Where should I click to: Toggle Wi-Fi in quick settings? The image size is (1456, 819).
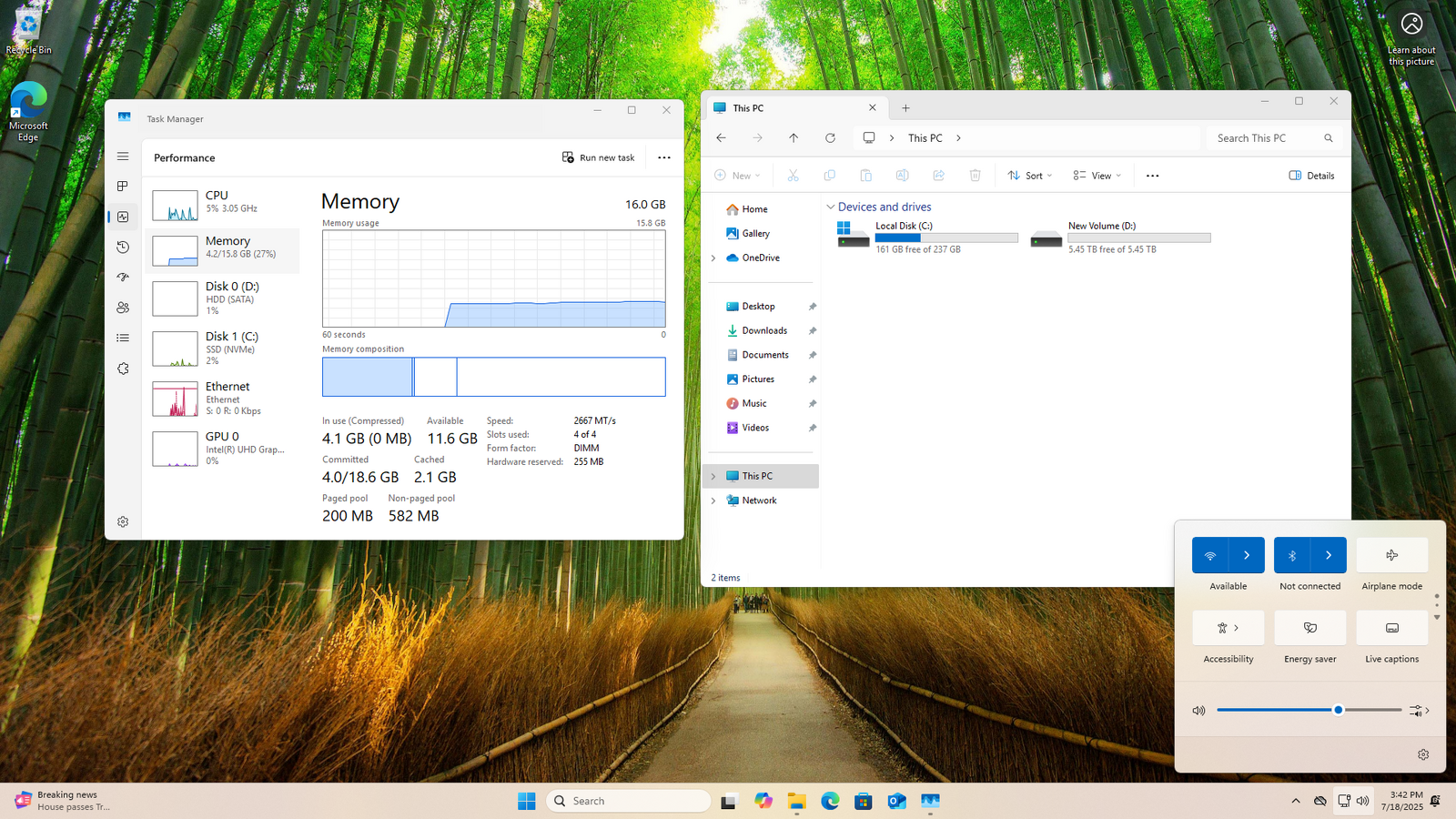[x=1209, y=555]
